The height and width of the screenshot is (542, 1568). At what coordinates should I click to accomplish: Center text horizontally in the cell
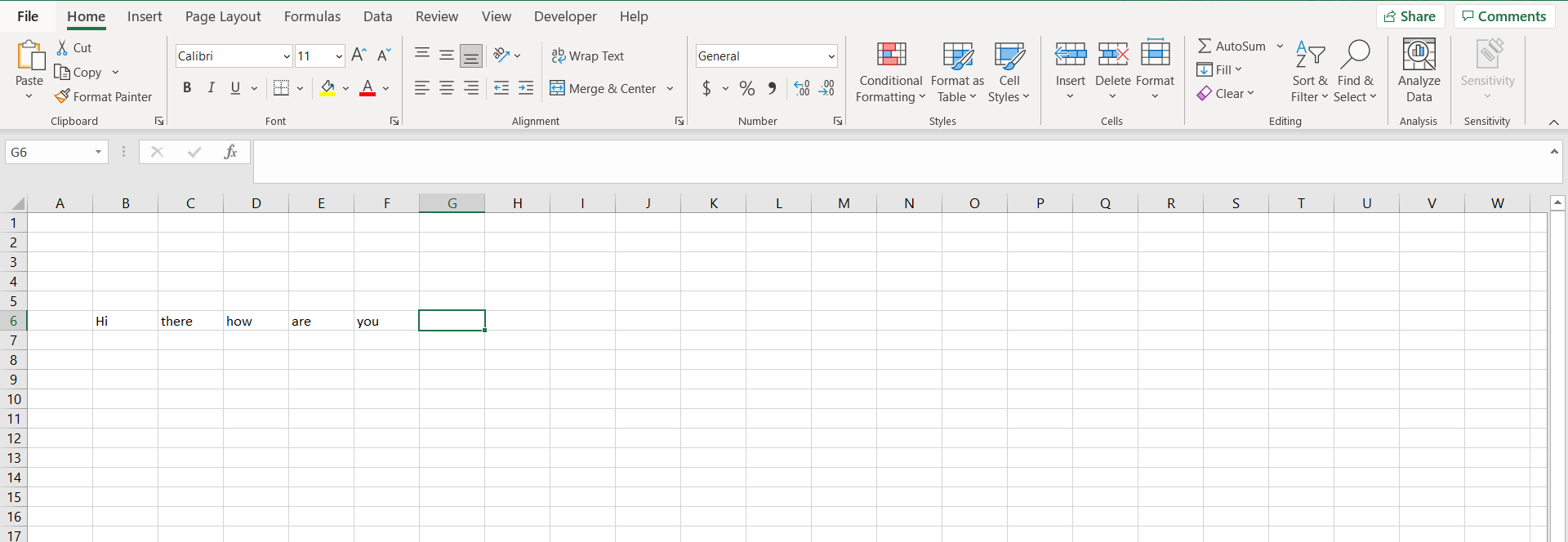447,88
